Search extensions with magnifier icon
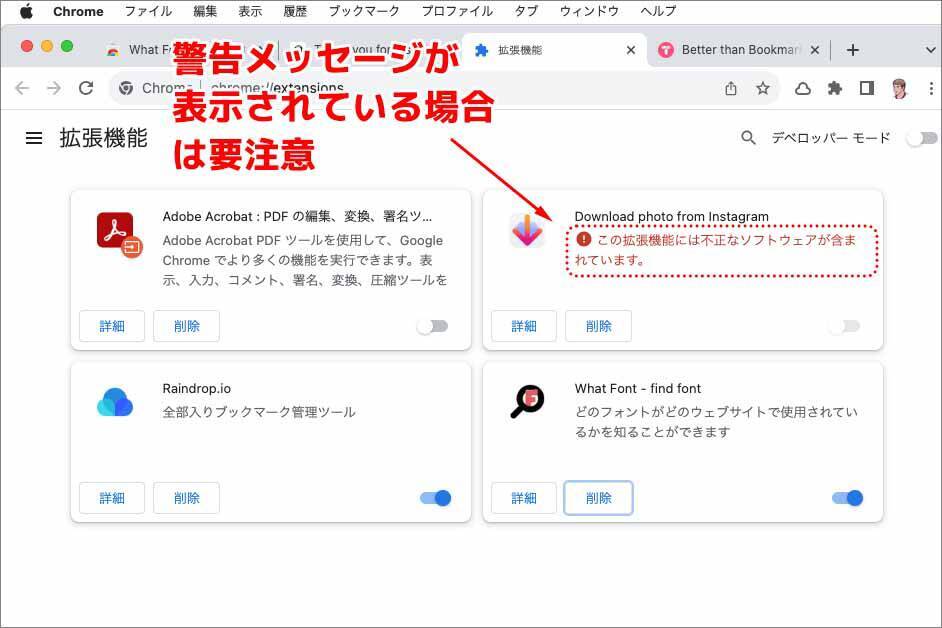This screenshot has width=942, height=628. coord(748,138)
